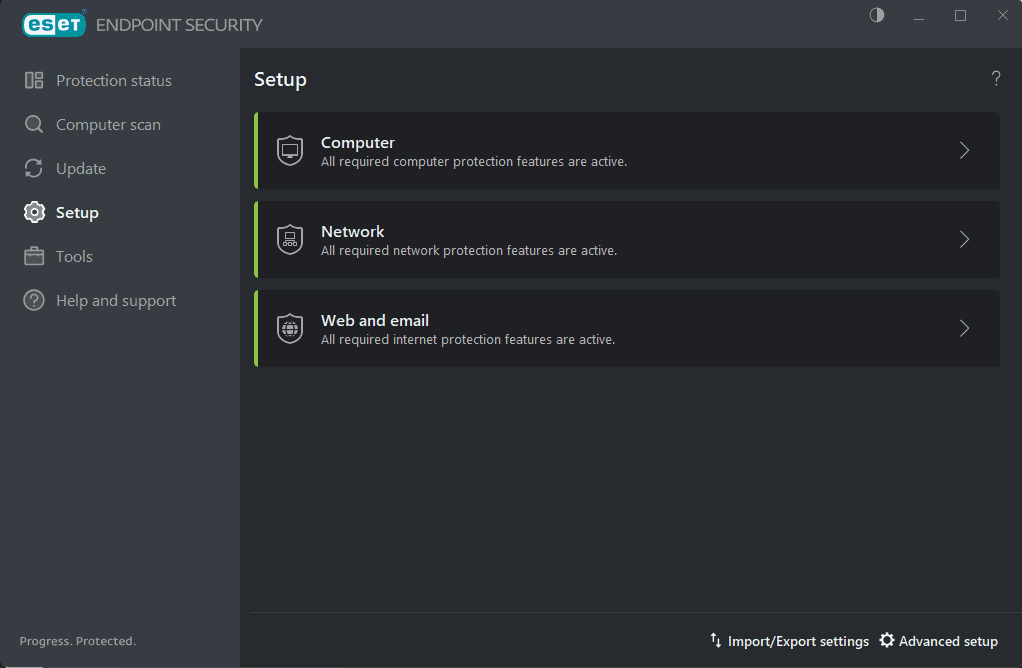Click the Setup page heading

click(x=280, y=80)
